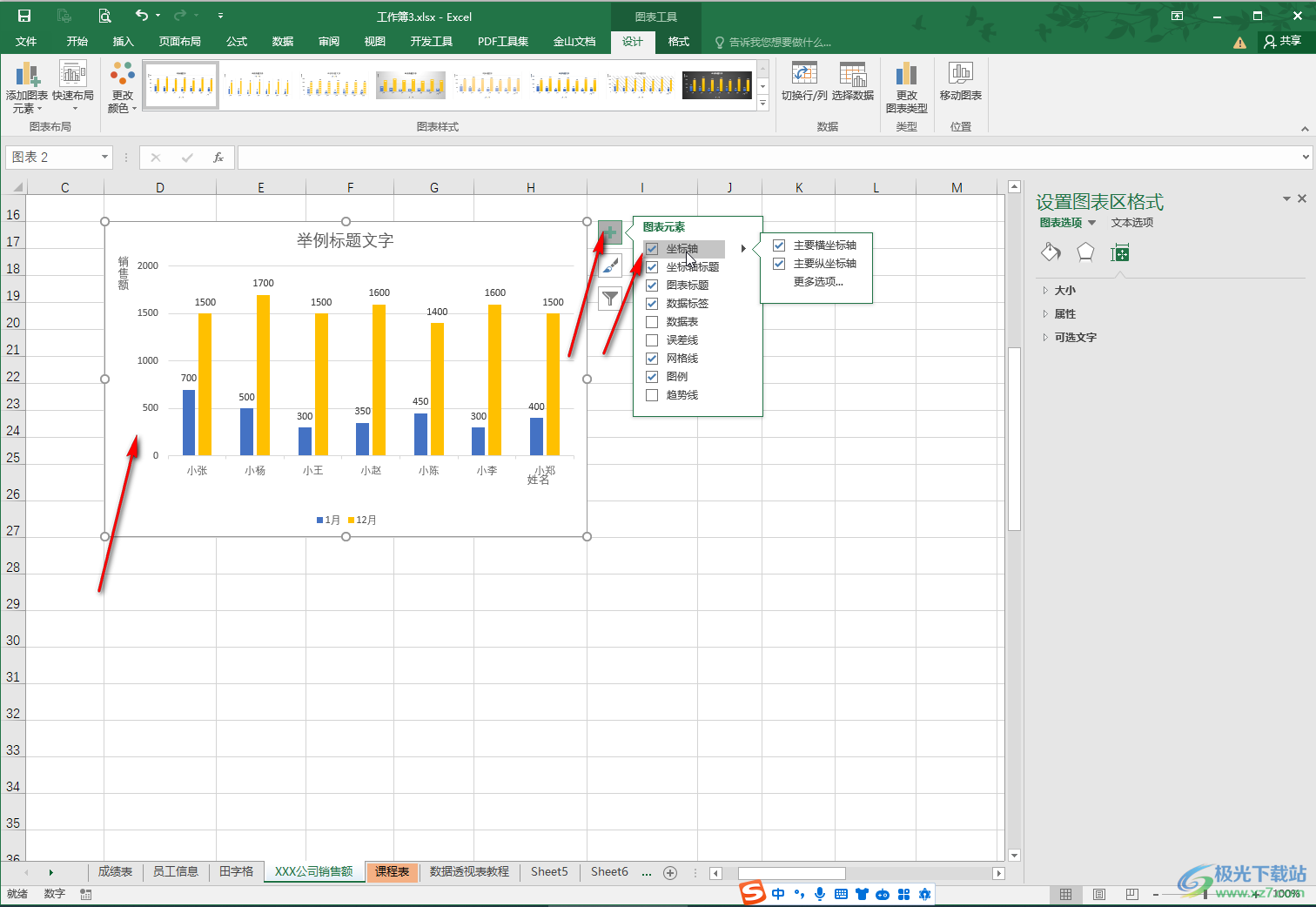1316x907 pixels.
Task: Select the dark background chart style thumbnail
Action: click(717, 84)
